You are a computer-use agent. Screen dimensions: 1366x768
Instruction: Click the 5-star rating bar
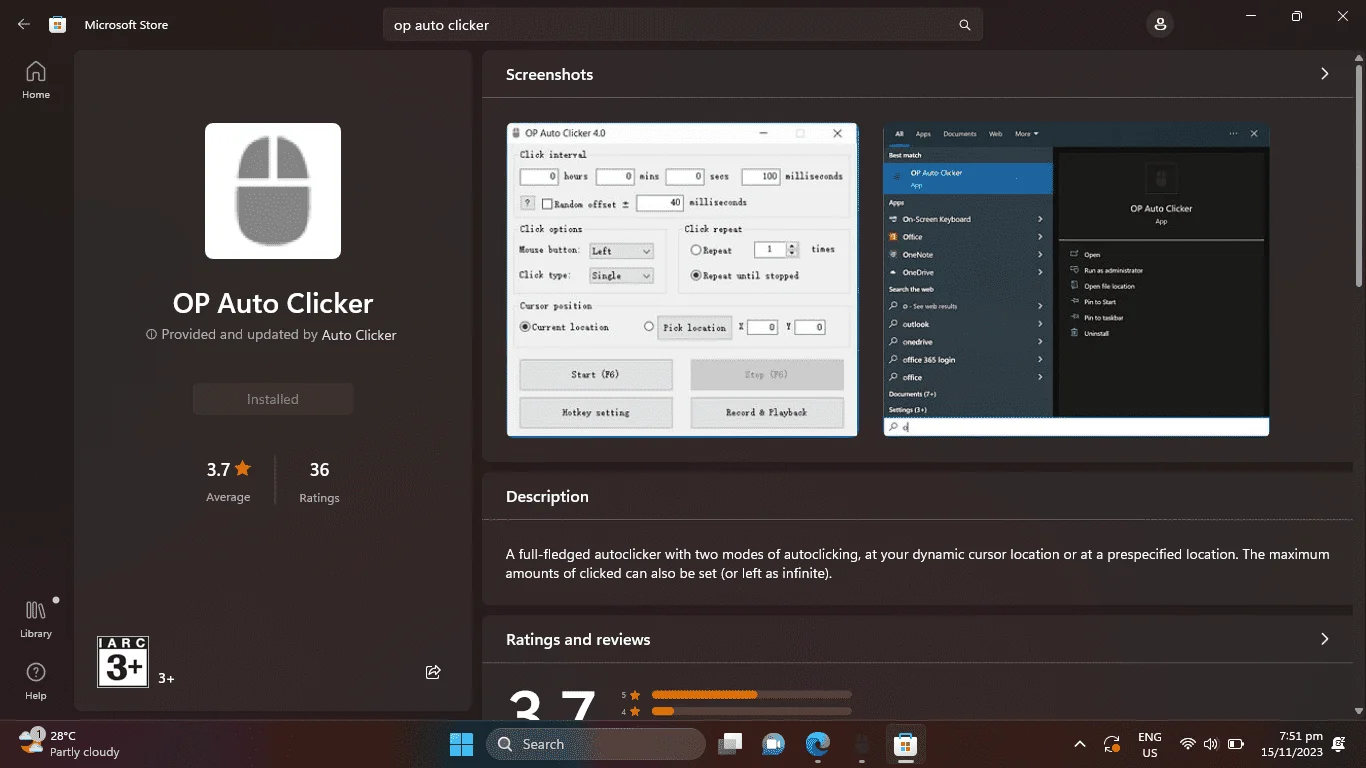pos(751,694)
